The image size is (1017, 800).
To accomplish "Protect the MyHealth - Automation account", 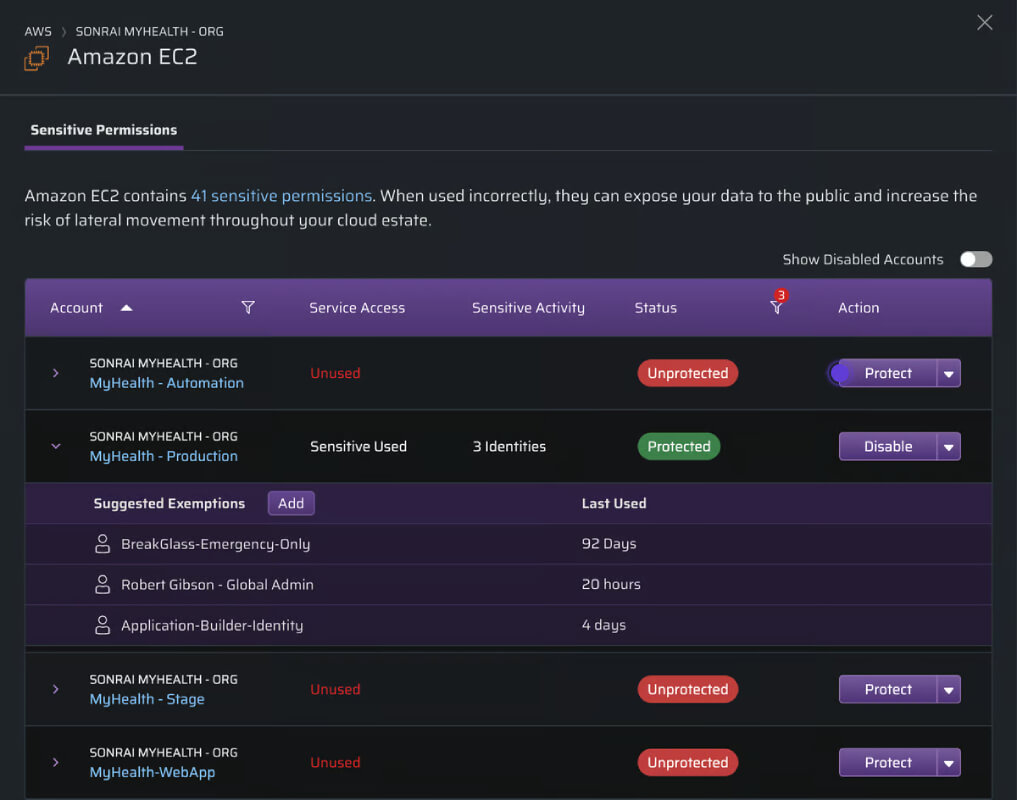I will (x=887, y=374).
